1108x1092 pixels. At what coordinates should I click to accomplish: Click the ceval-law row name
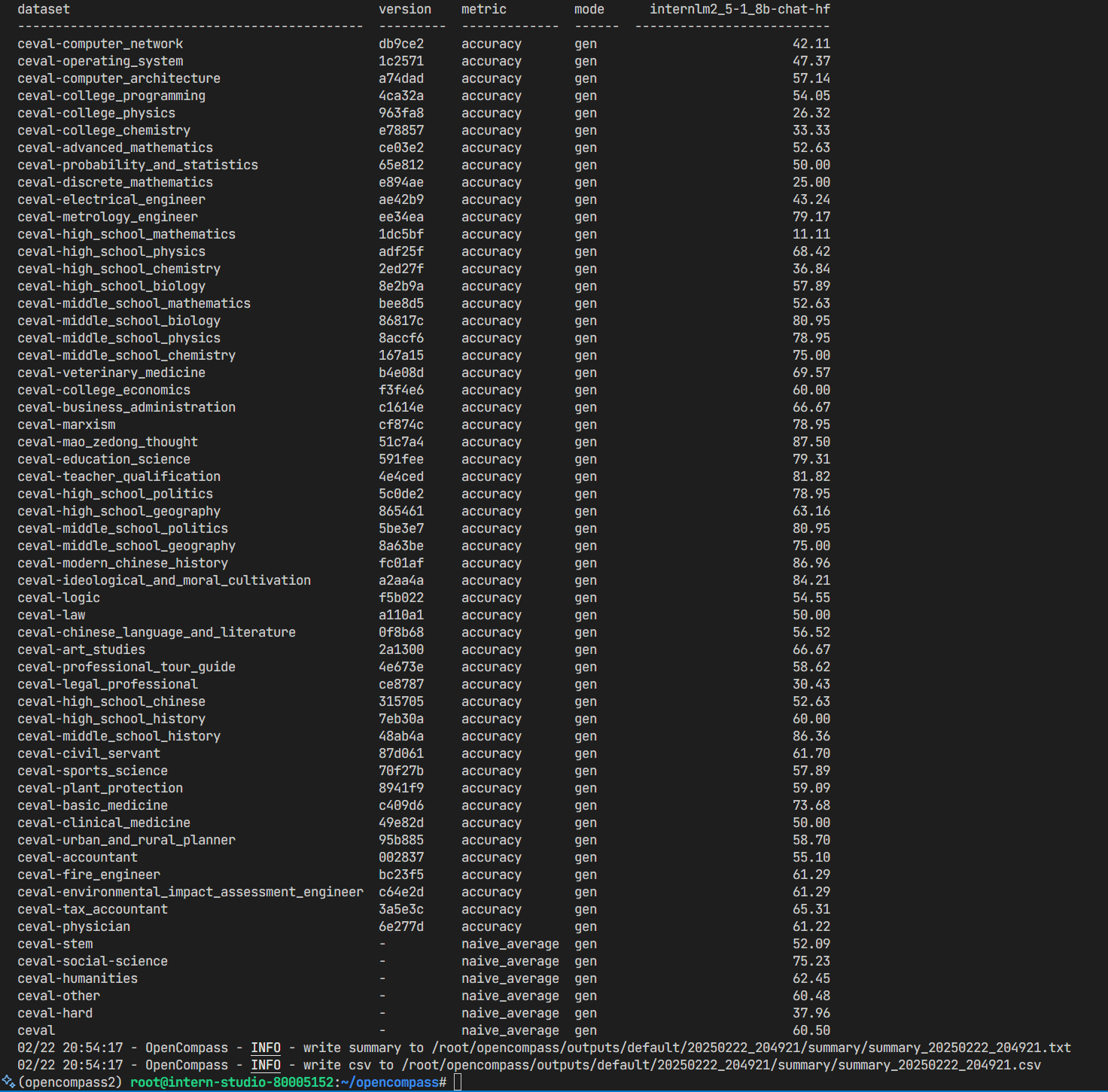51,615
